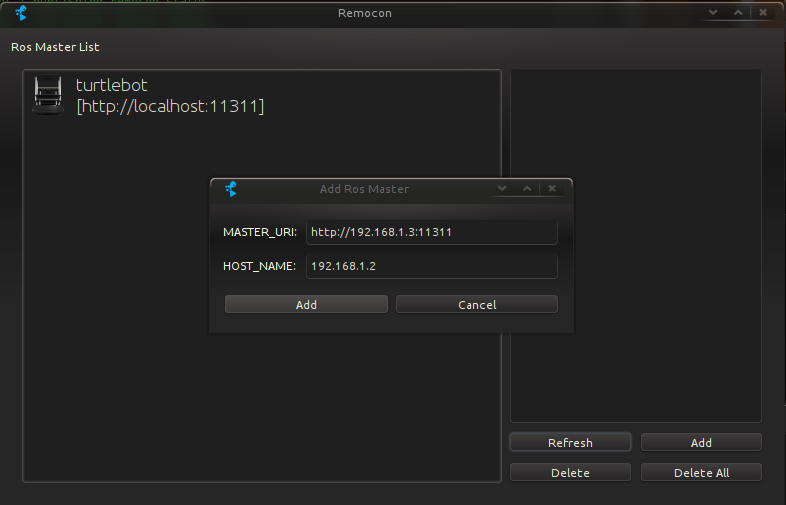786x505 pixels.
Task: Refresh the Ros master list
Action: 570,442
